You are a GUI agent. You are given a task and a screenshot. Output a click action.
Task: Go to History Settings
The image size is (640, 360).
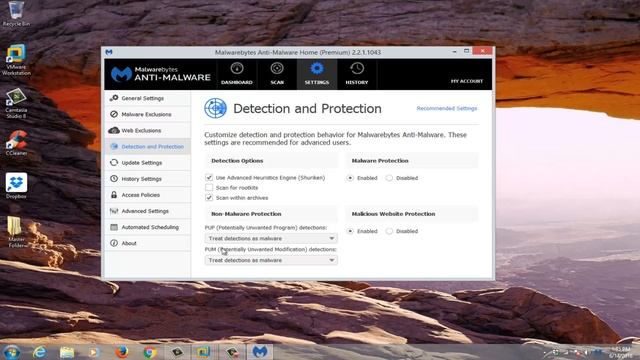point(142,179)
